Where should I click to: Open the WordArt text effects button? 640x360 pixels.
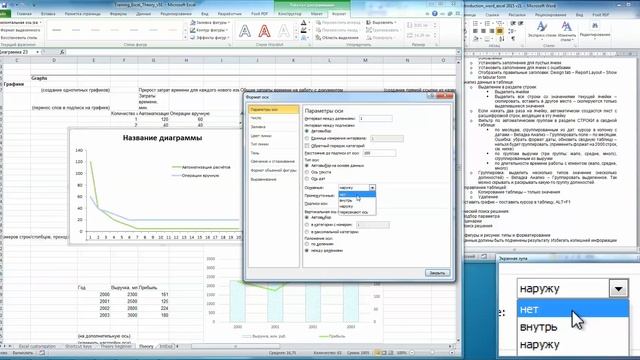click(304, 38)
